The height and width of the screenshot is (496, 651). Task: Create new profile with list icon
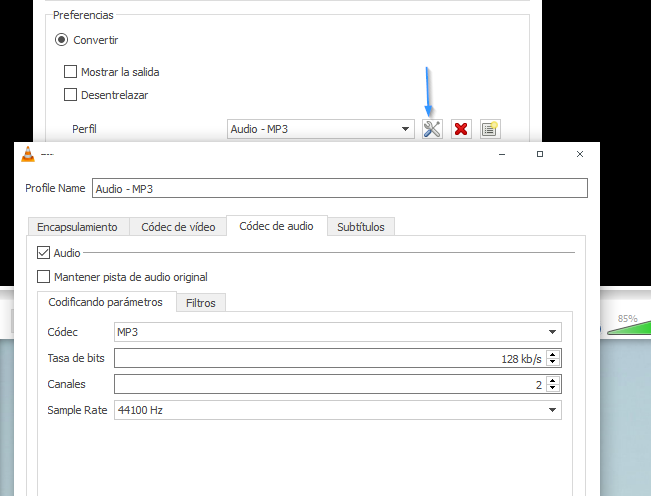click(x=490, y=129)
